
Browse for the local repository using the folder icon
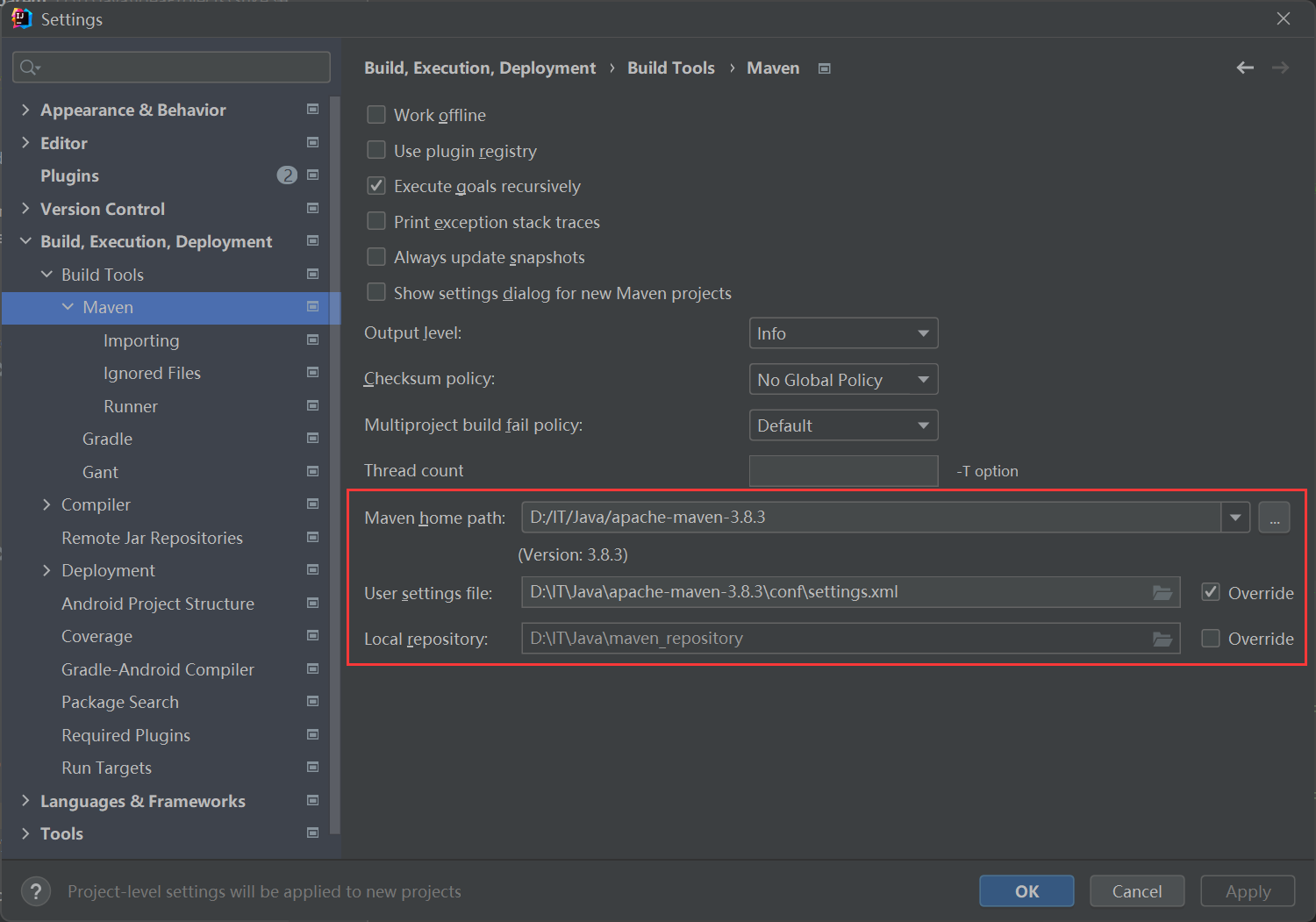[x=1162, y=639]
